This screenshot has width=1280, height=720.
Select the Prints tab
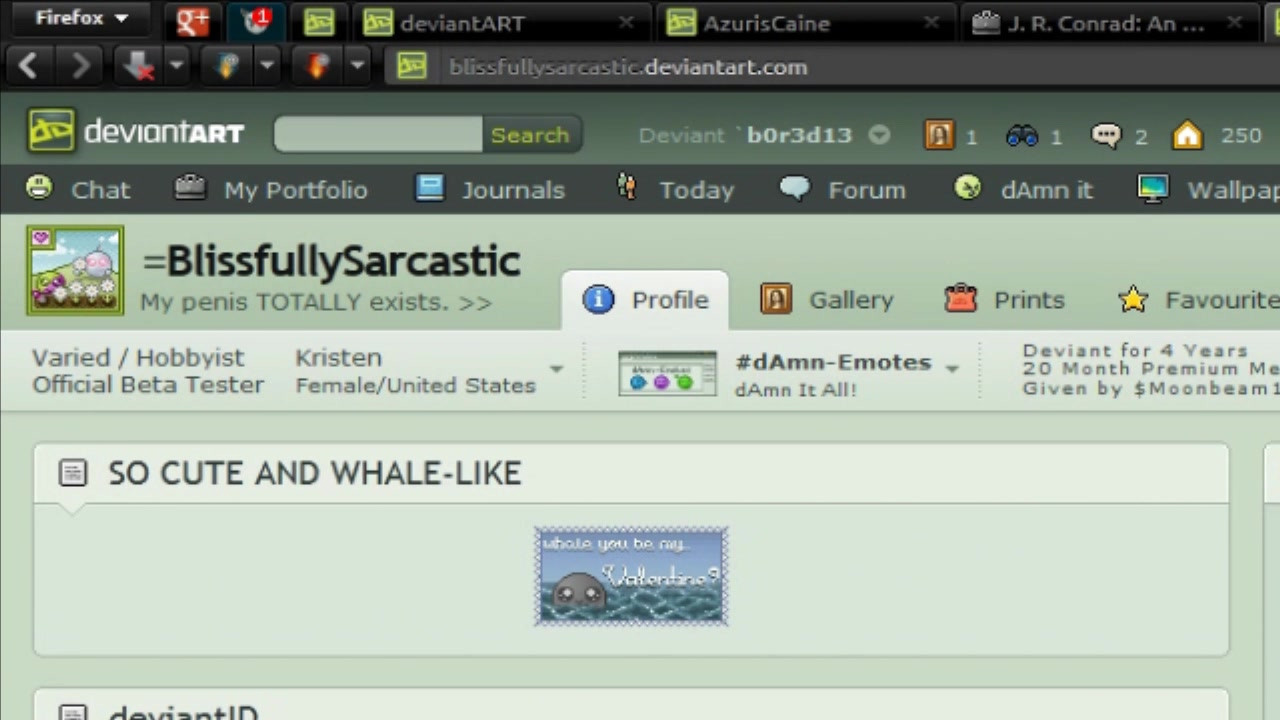[x=1005, y=300]
